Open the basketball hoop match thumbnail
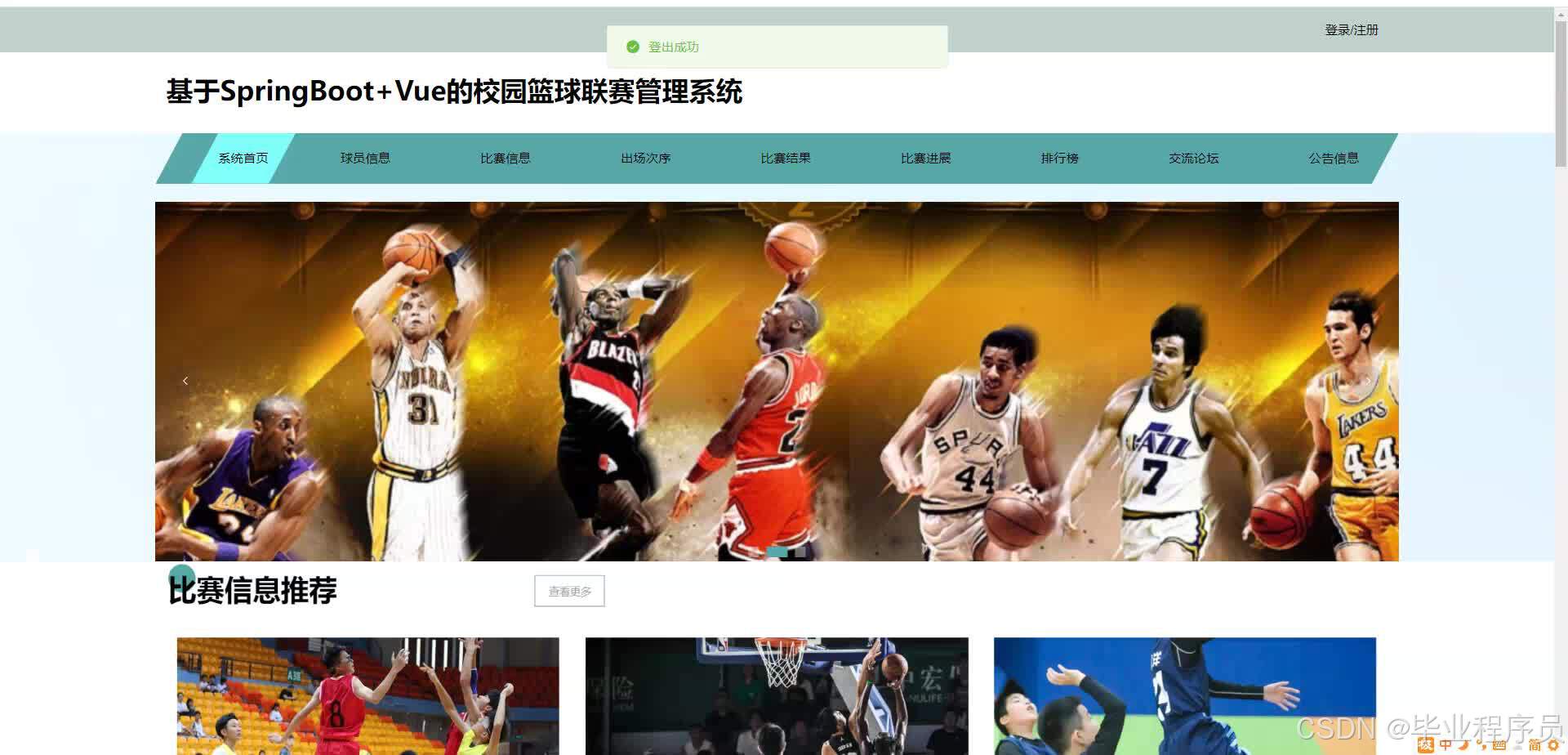The height and width of the screenshot is (755, 1568). (777, 696)
